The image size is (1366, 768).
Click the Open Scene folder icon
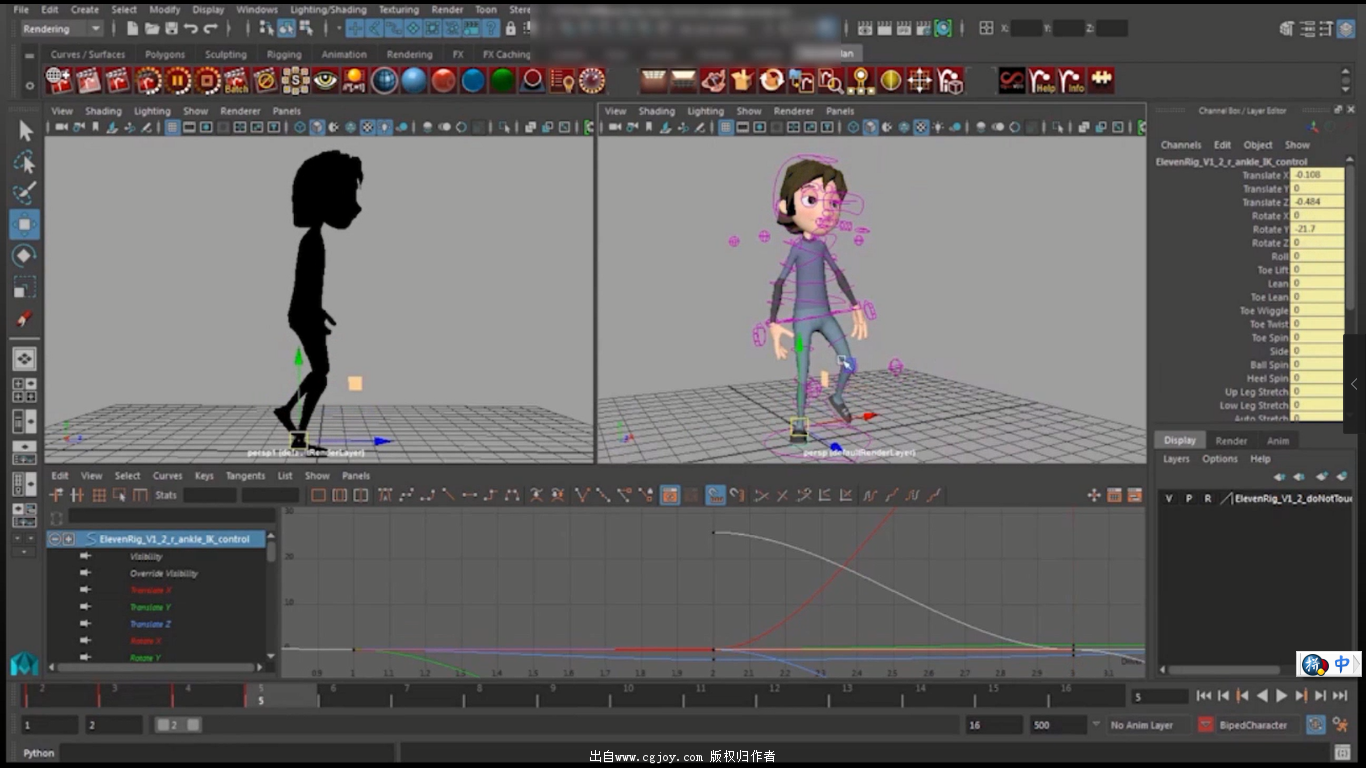[x=152, y=29]
